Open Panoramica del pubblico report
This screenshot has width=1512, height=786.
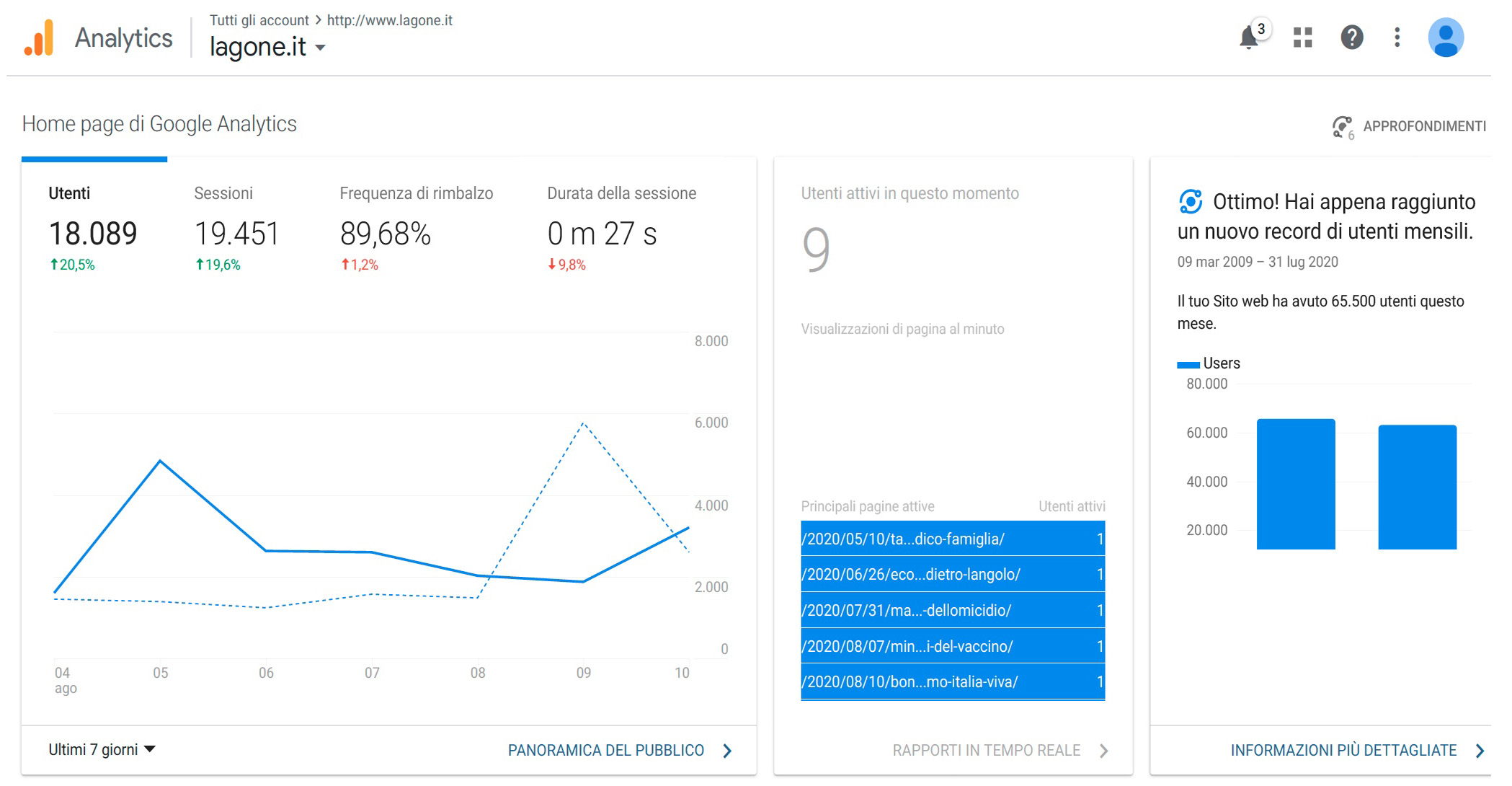tap(605, 751)
